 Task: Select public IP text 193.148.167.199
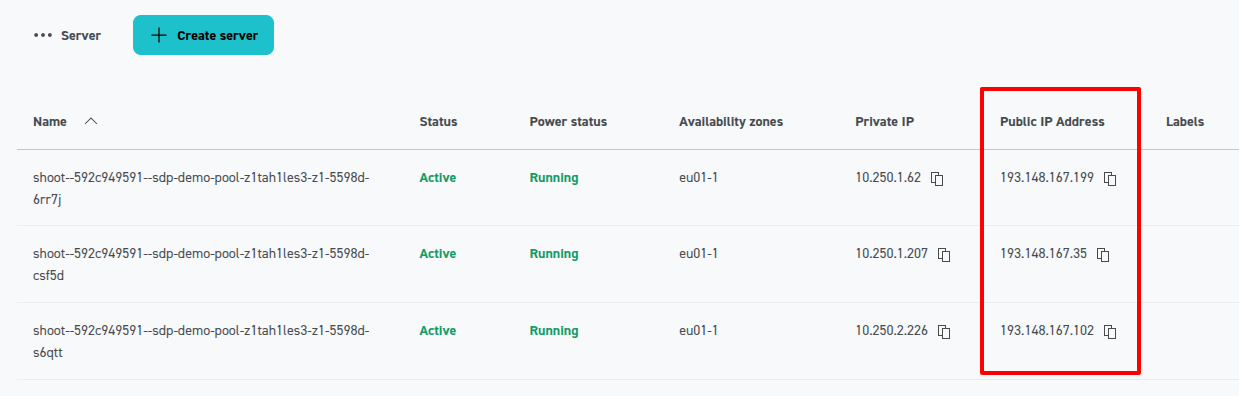click(x=1047, y=178)
